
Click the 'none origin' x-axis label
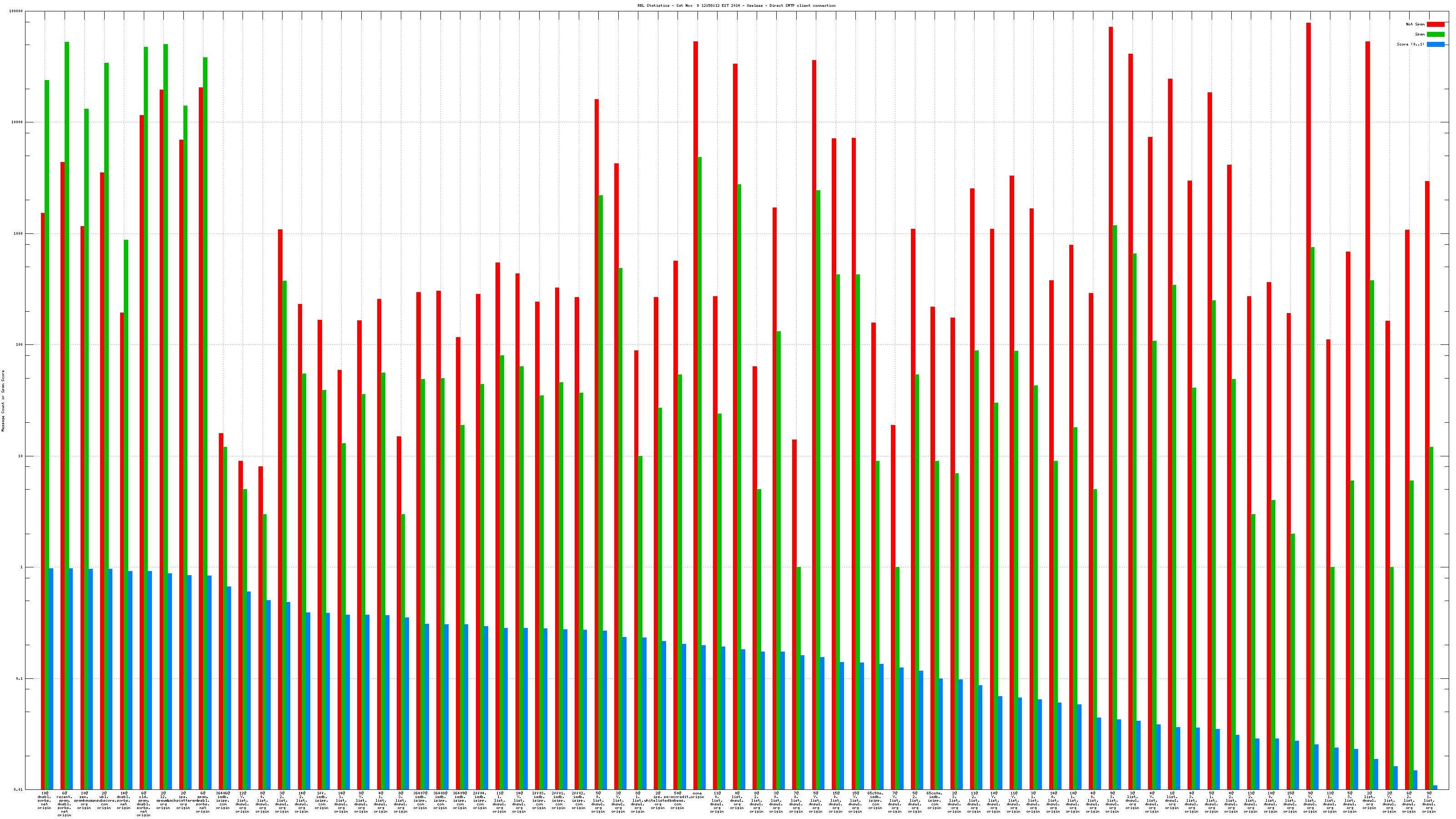pyautogui.click(x=697, y=795)
